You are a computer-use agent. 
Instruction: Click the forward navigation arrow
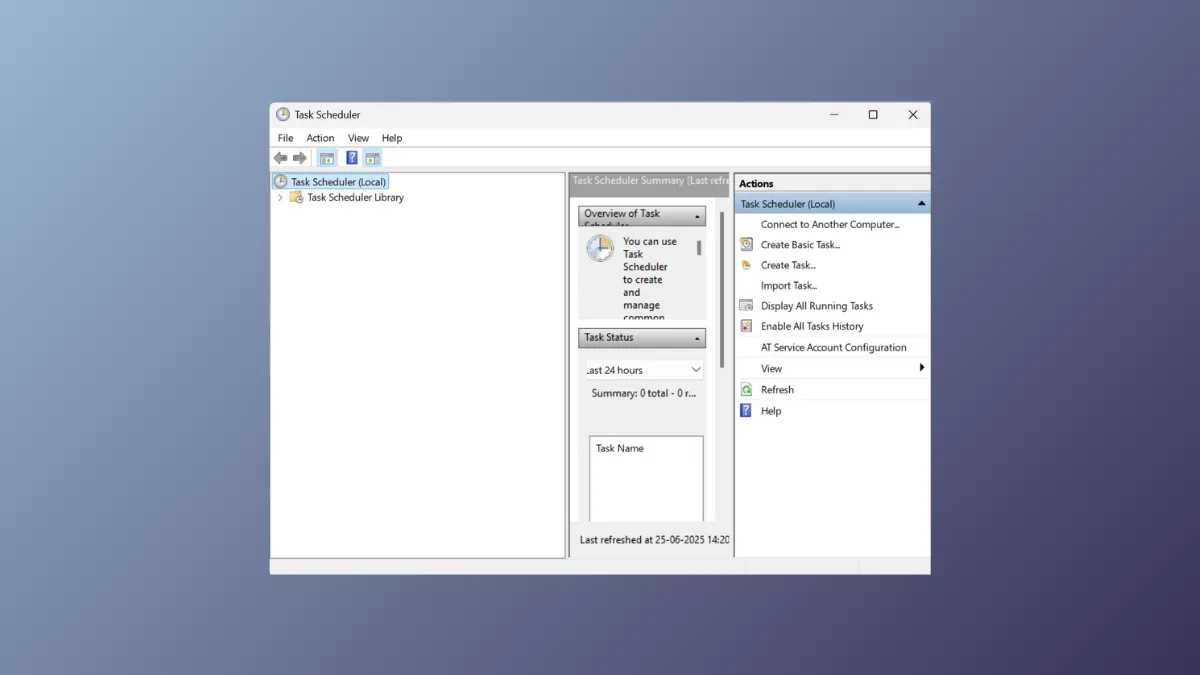click(300, 157)
